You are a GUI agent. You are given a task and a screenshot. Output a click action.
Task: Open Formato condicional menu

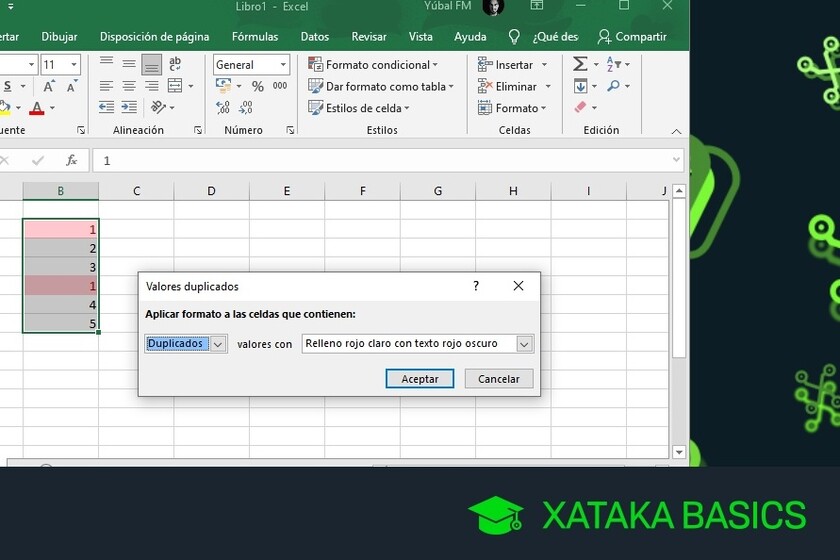coord(373,65)
